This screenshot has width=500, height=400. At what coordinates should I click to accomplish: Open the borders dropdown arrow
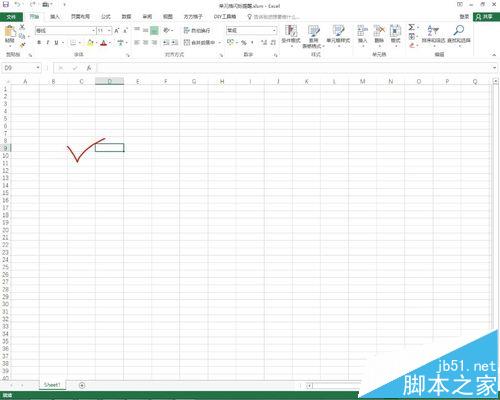coord(79,43)
